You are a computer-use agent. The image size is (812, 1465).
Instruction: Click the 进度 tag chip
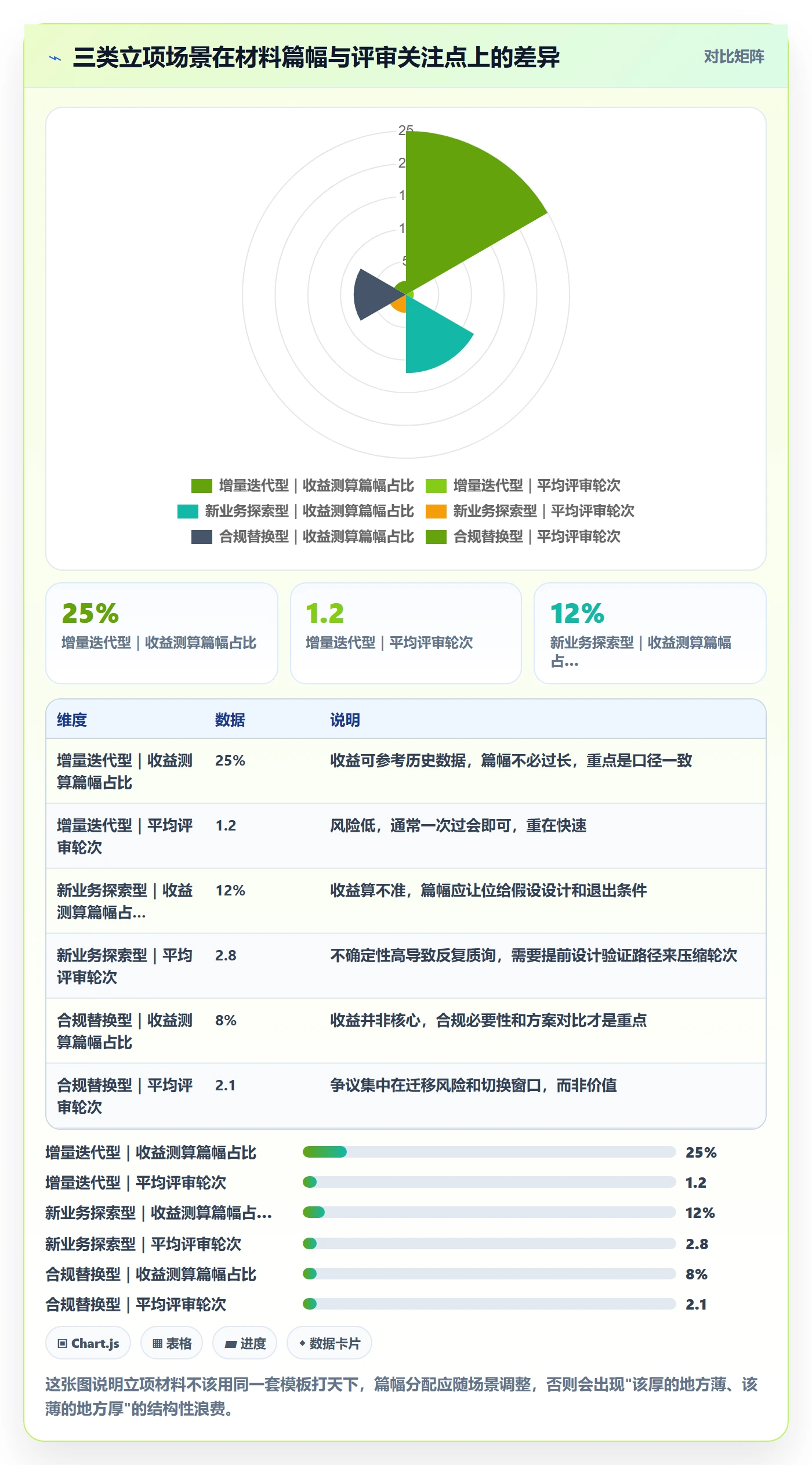(x=245, y=1343)
